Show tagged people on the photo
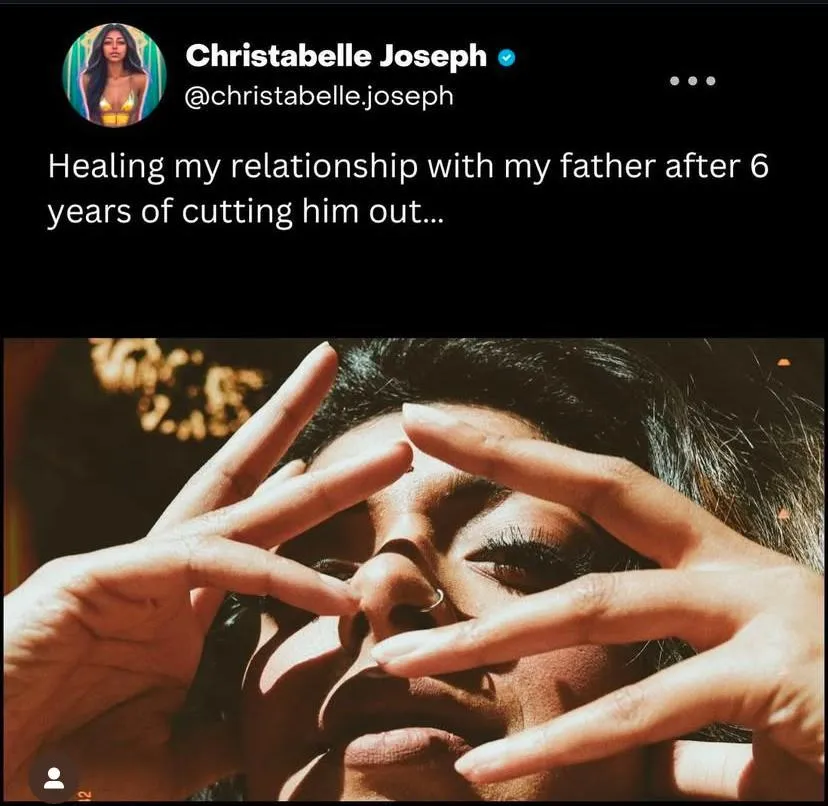This screenshot has width=828, height=806. (x=53, y=778)
